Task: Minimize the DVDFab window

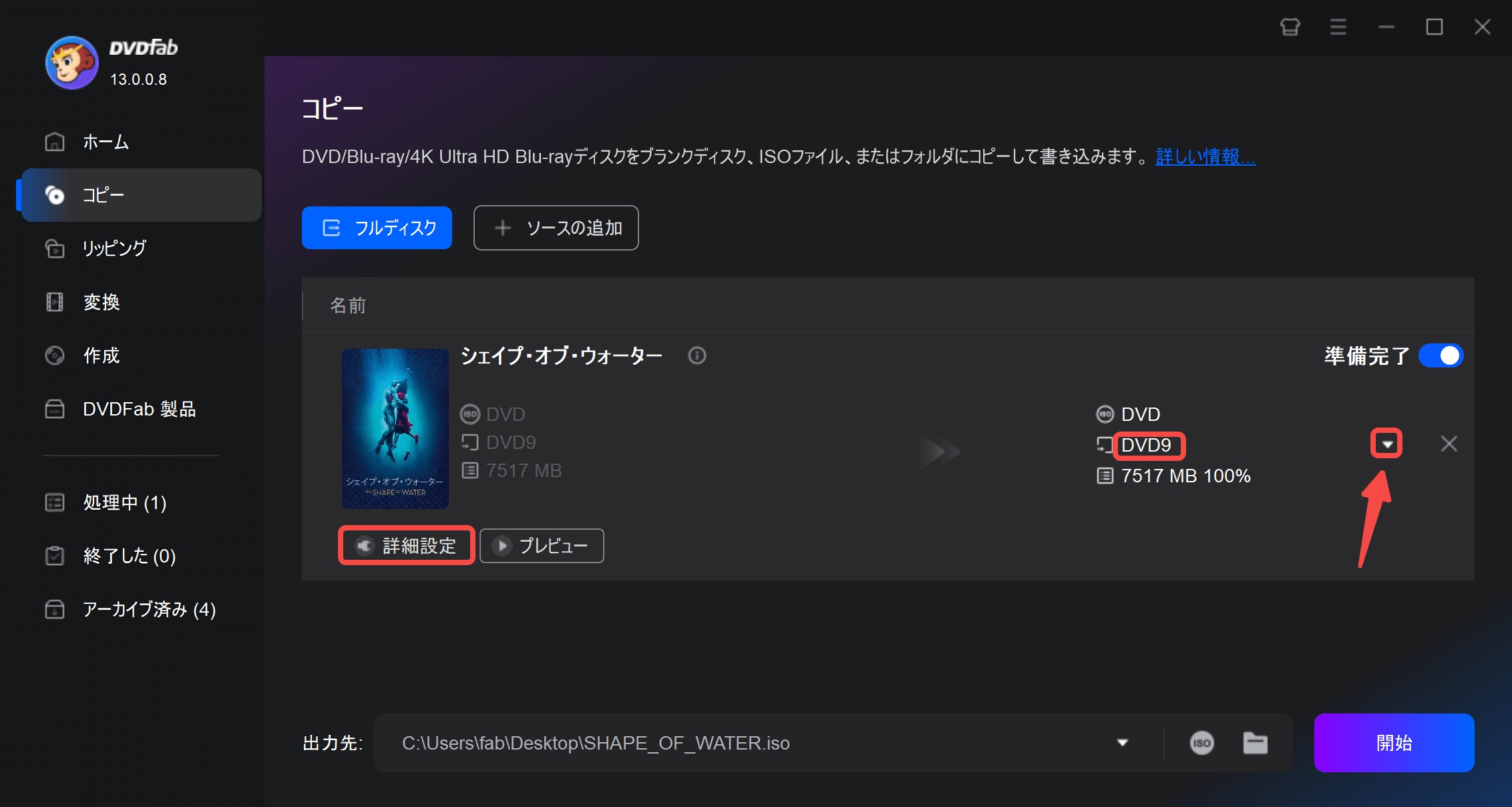Action: point(1386,27)
